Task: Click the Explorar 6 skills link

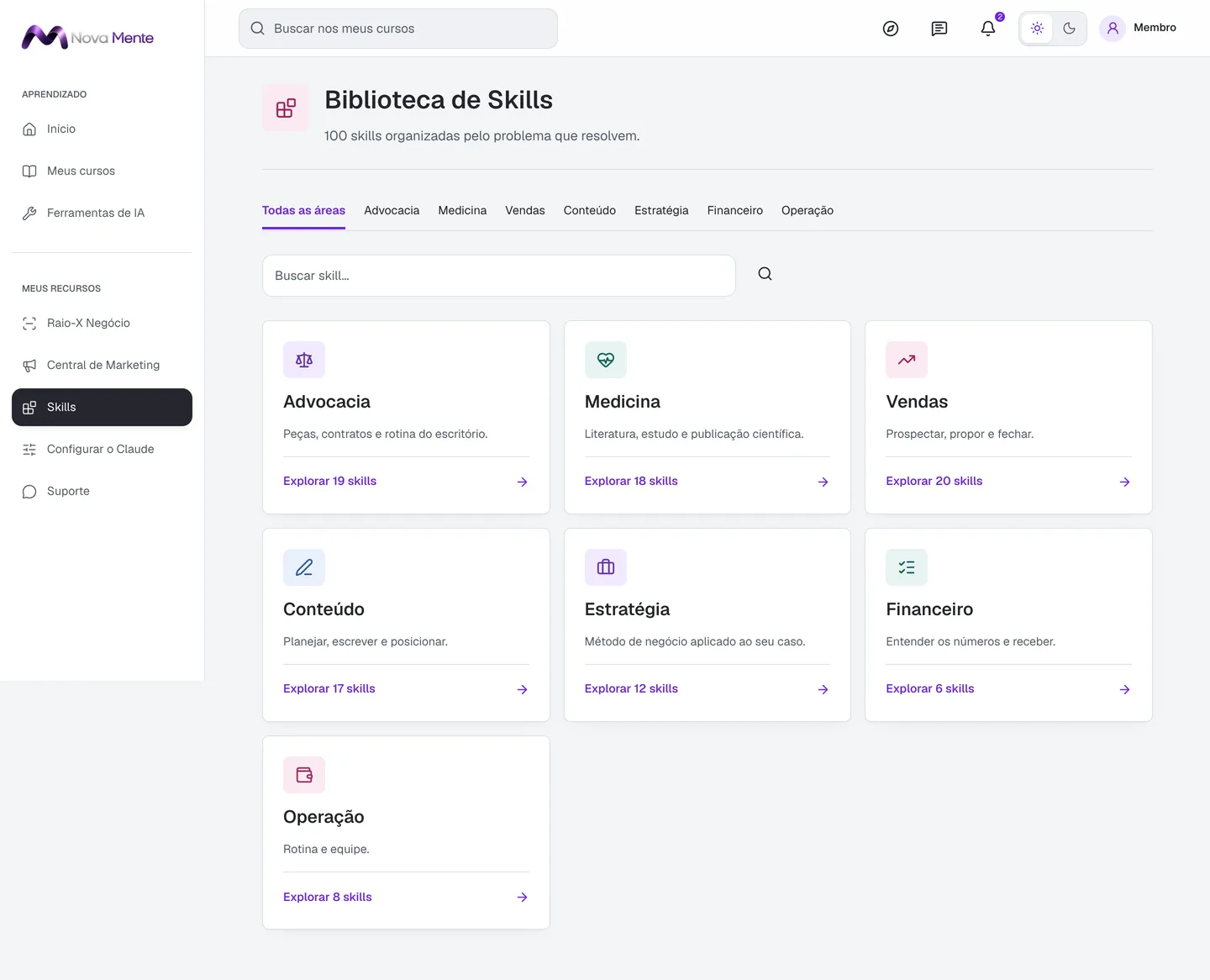Action: click(x=930, y=688)
